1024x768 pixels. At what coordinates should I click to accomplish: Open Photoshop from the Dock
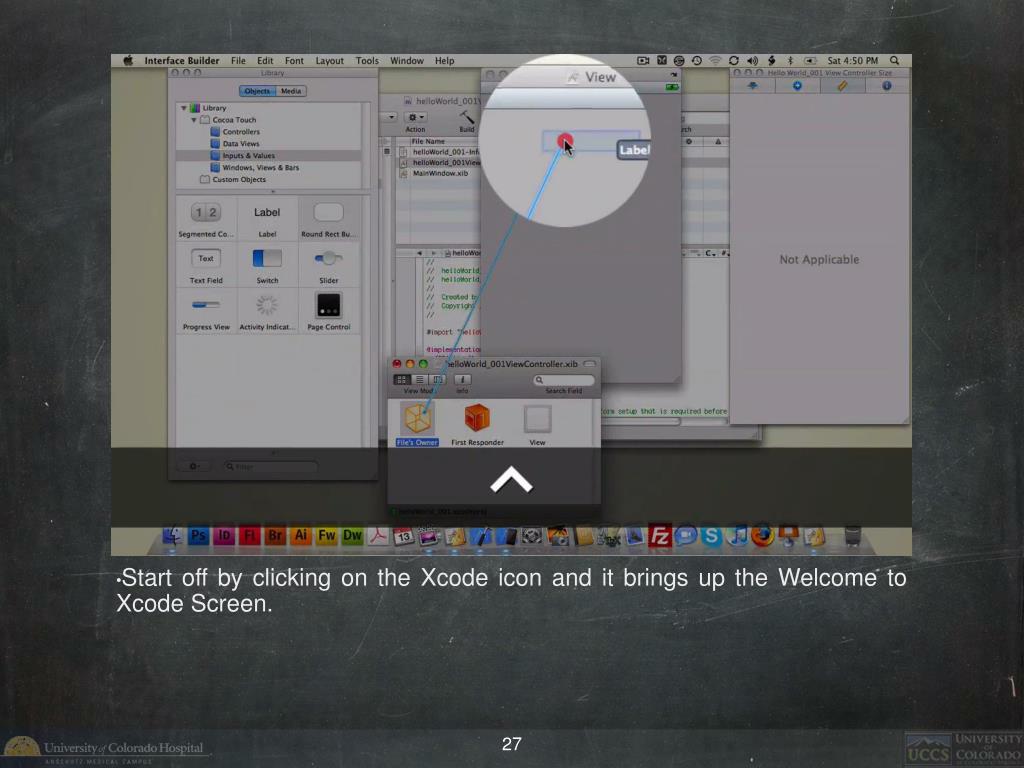click(198, 536)
